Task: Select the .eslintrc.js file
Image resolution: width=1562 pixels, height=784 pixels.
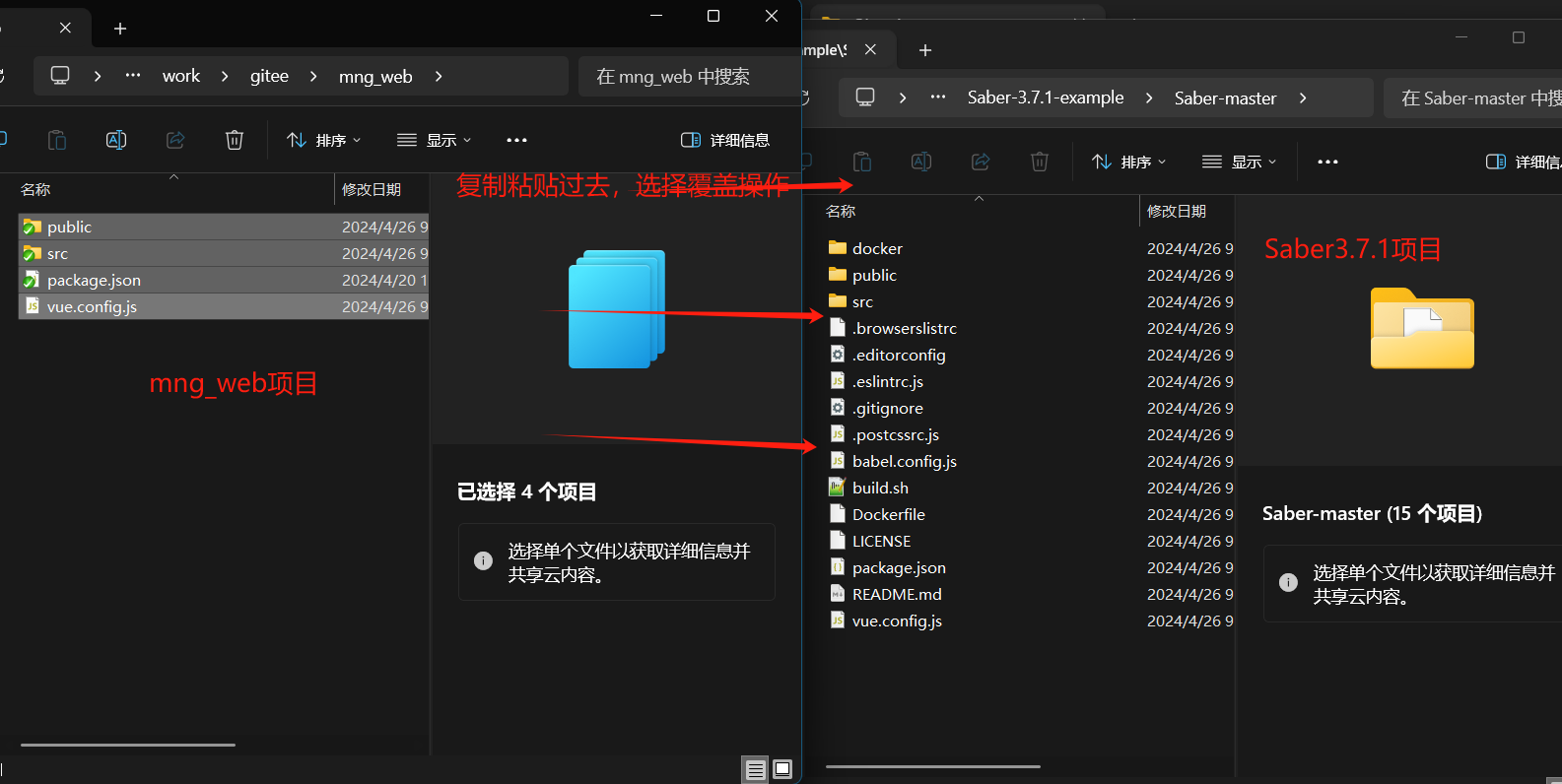Action: 1029,381
